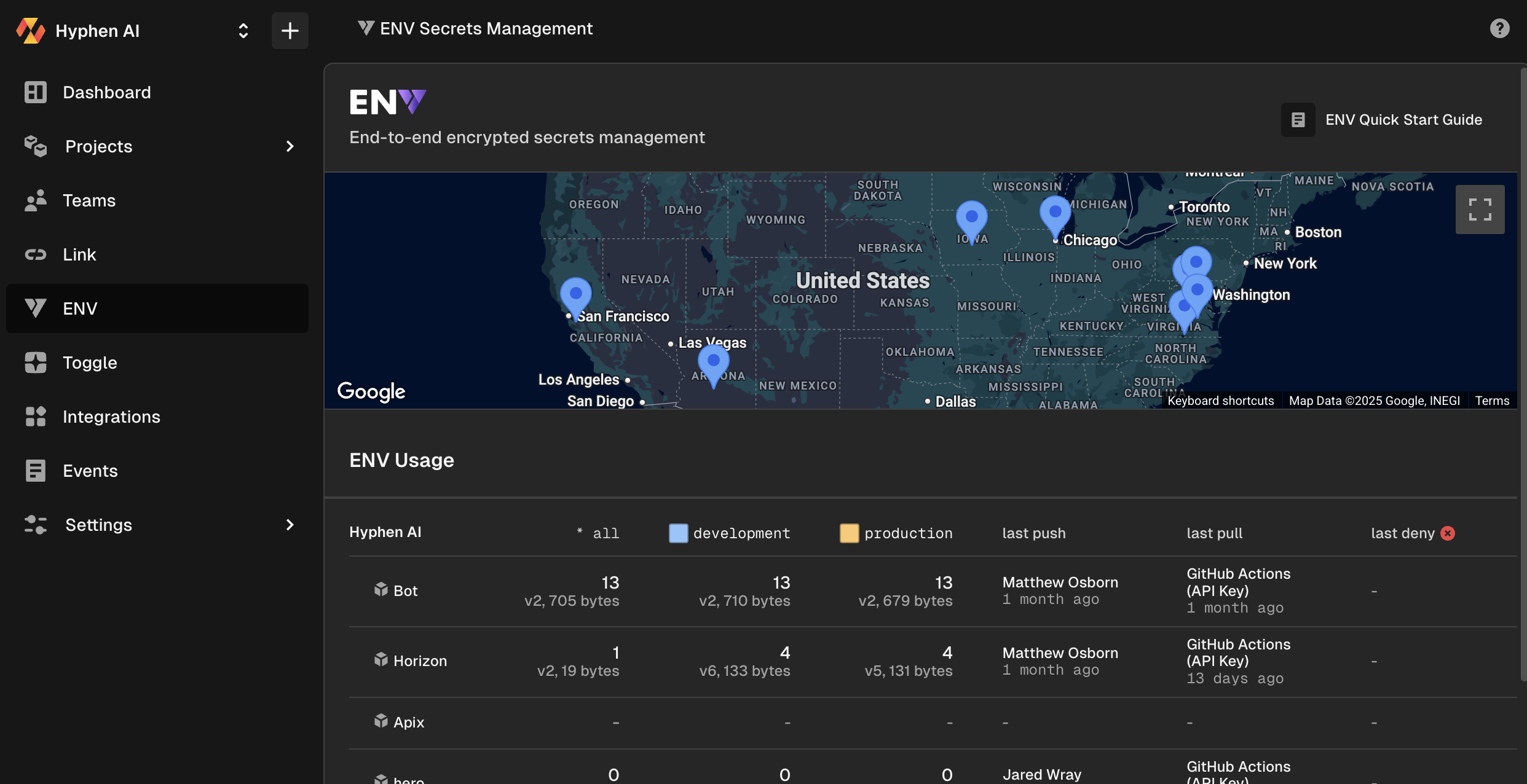
Task: Click the ENV Usage heading
Action: pyautogui.click(x=401, y=460)
